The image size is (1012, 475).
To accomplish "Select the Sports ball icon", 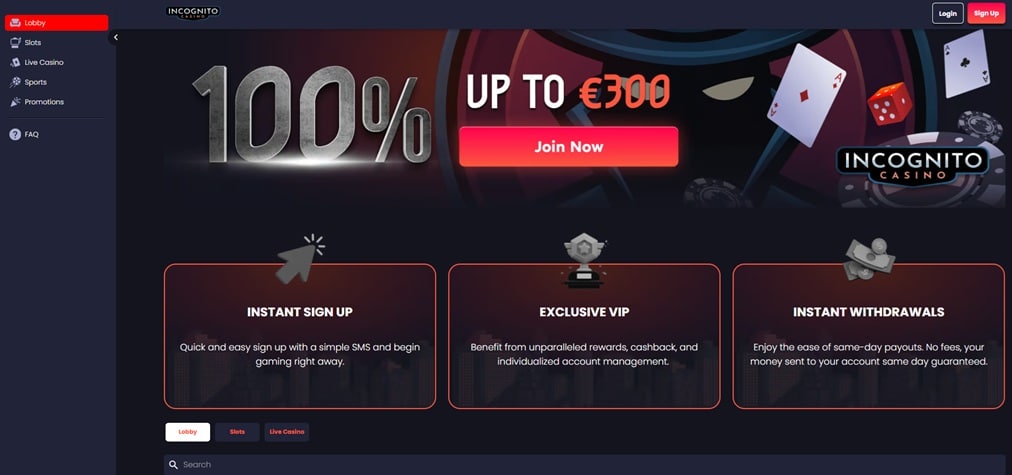I will click(x=15, y=82).
